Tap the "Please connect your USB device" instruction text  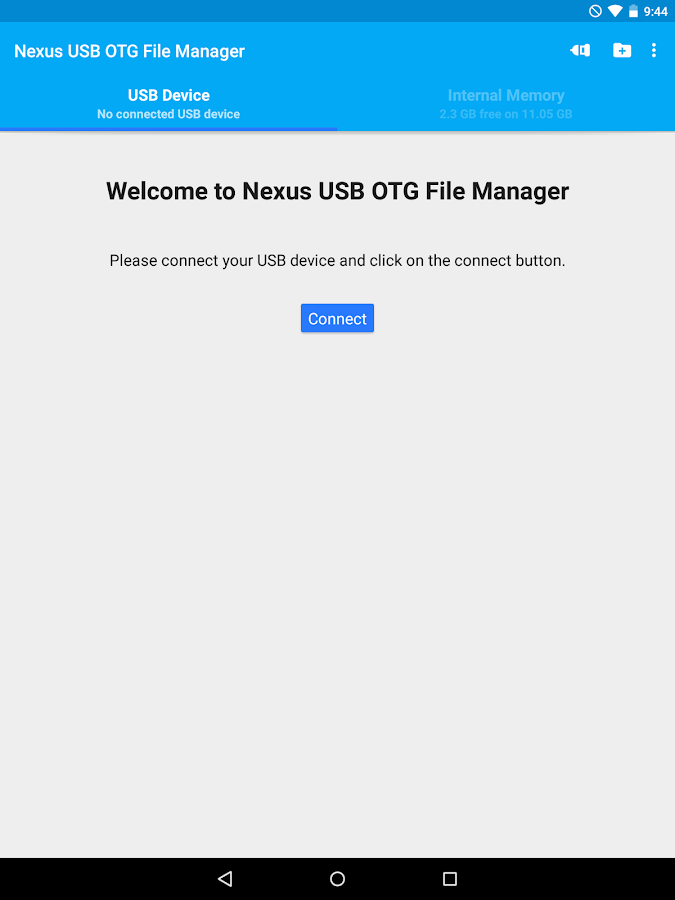point(338,261)
